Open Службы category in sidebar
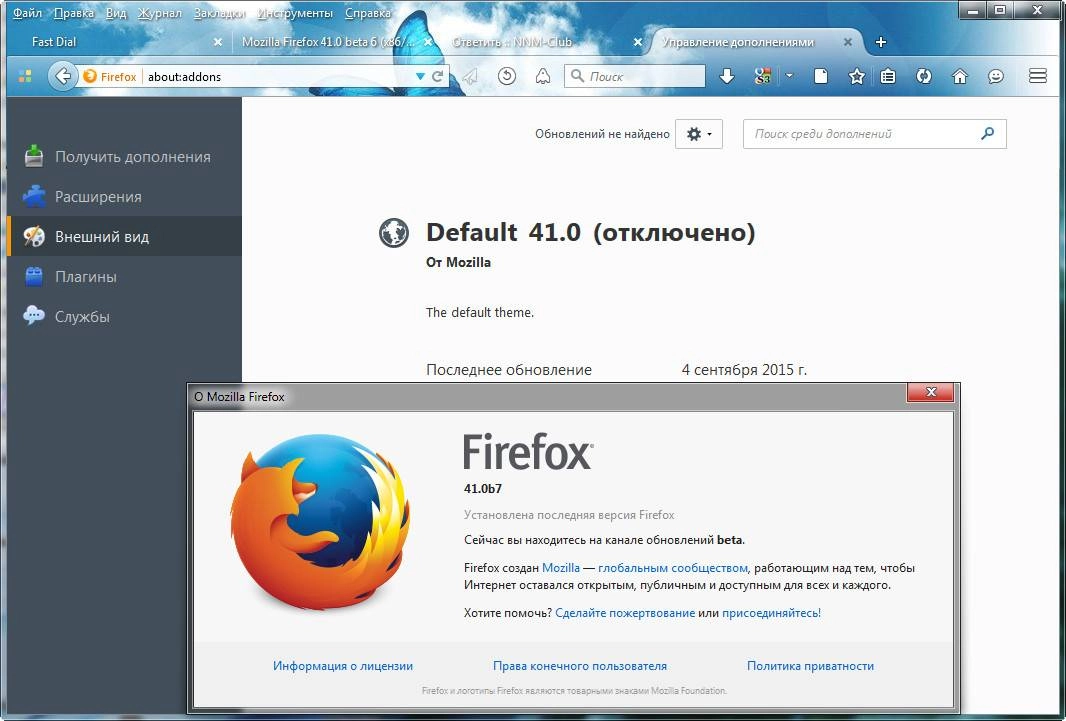Image resolution: width=1066 pixels, height=721 pixels. click(x=124, y=317)
